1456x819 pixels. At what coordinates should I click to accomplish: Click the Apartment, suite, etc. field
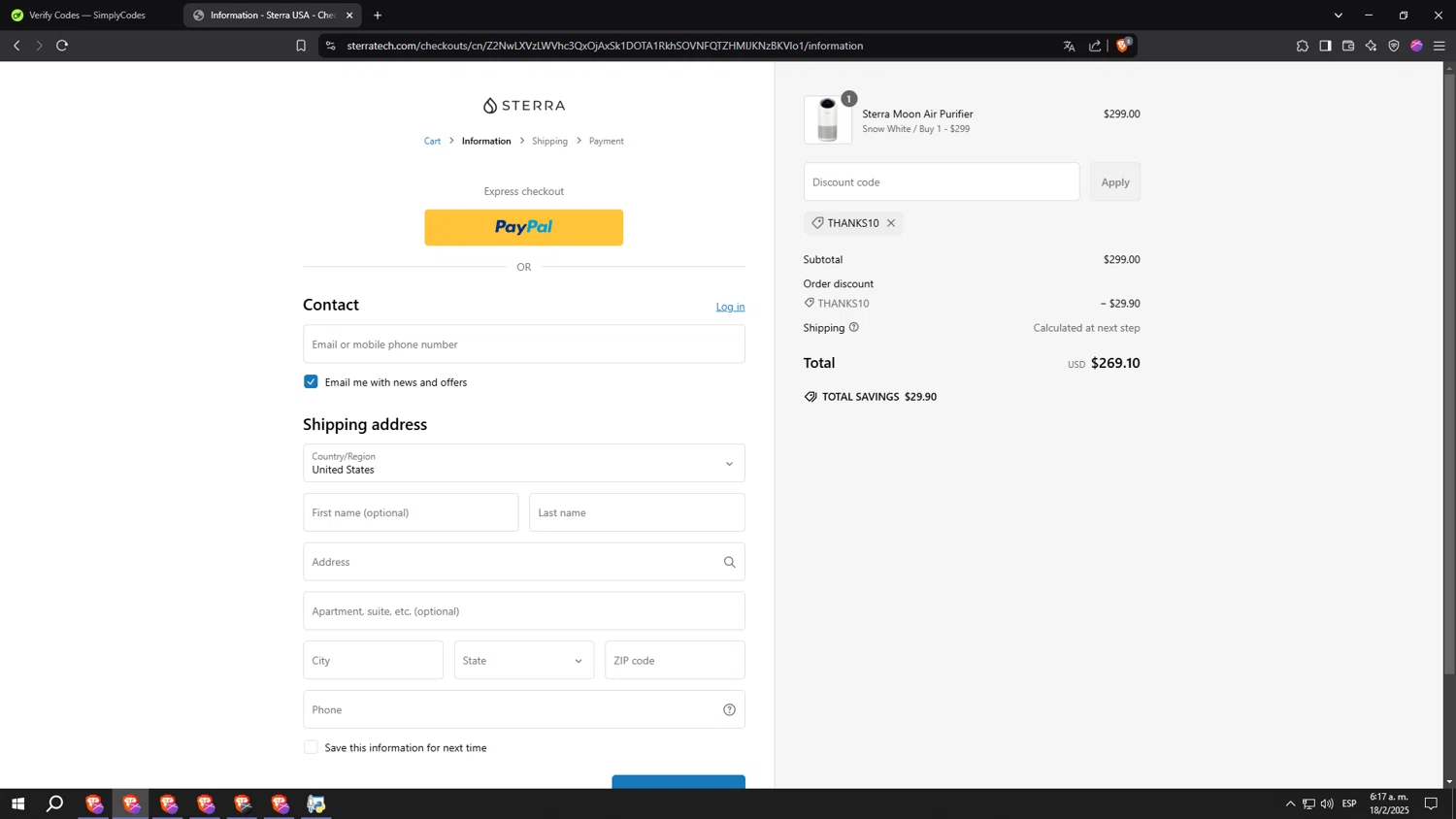524,610
